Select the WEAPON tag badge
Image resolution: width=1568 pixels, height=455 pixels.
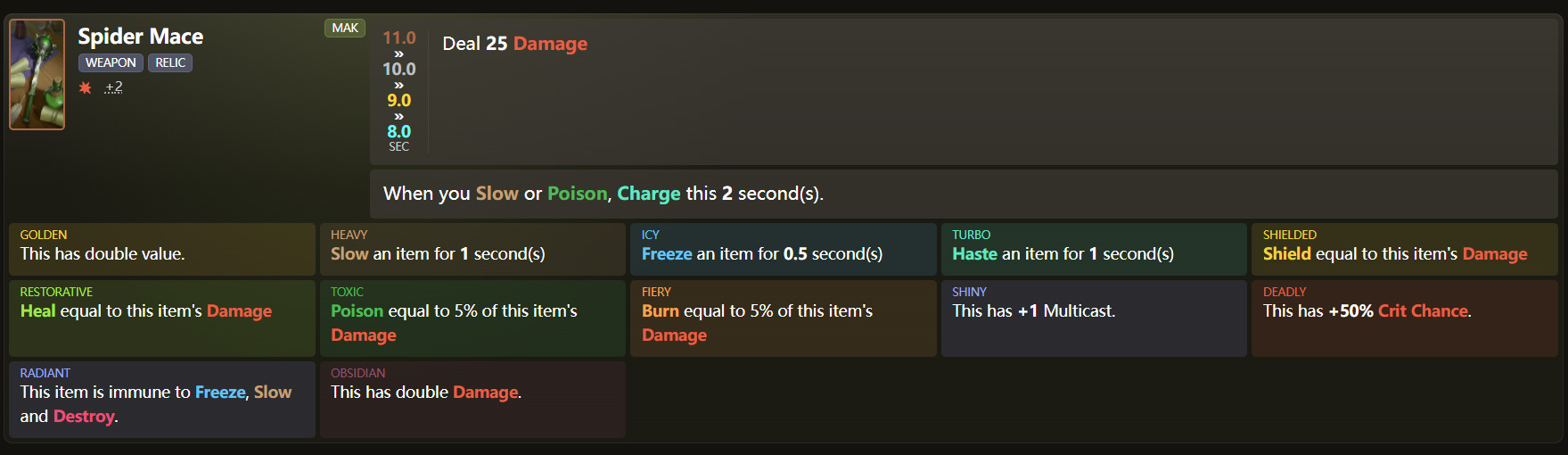coord(111,62)
